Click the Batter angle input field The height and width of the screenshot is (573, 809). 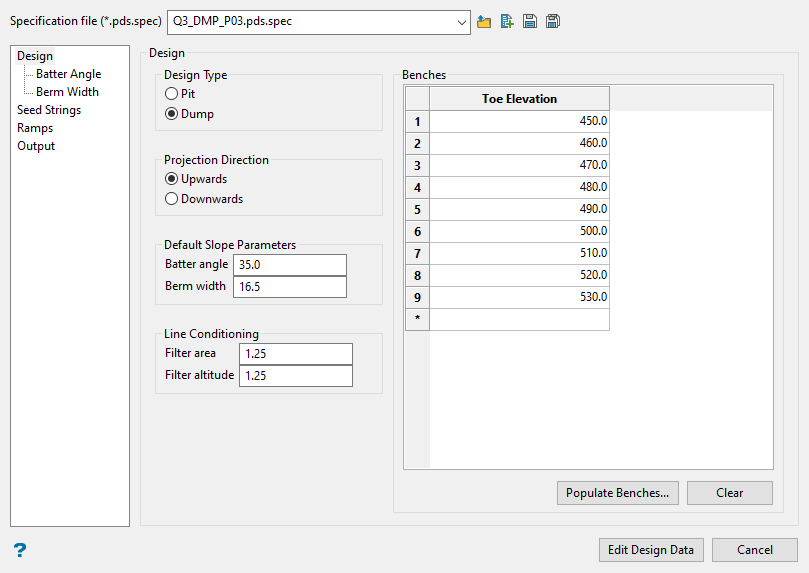pos(289,265)
